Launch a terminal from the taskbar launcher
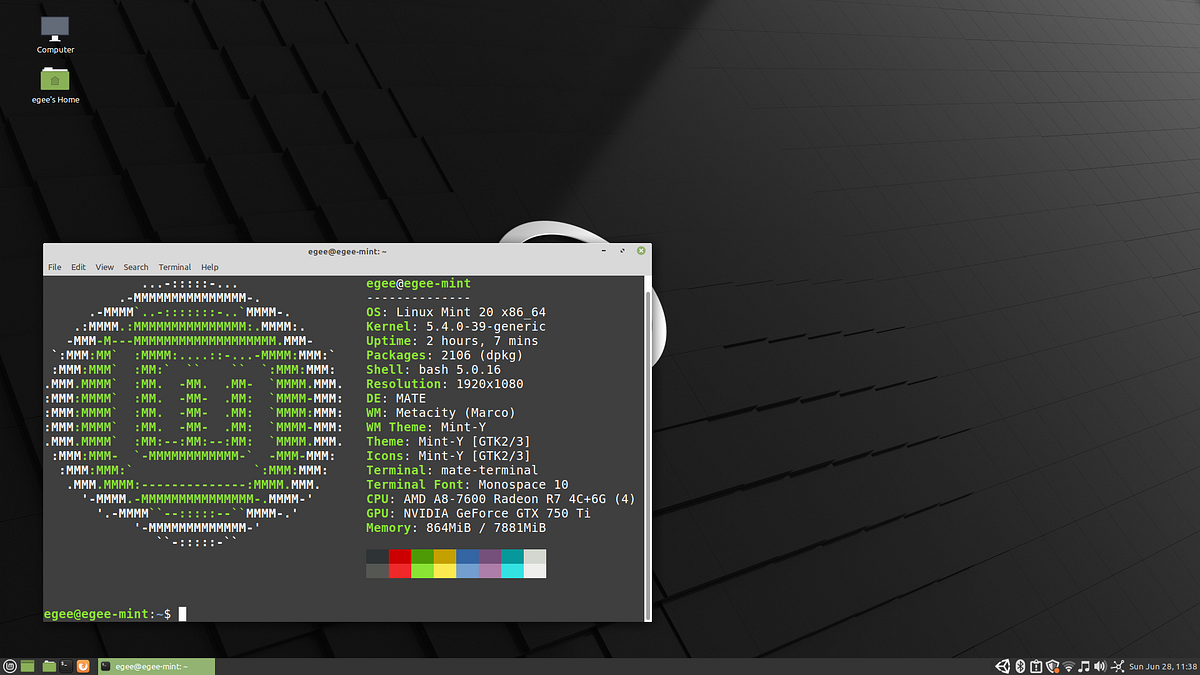Viewport: 1200px width, 675px height. (64, 665)
